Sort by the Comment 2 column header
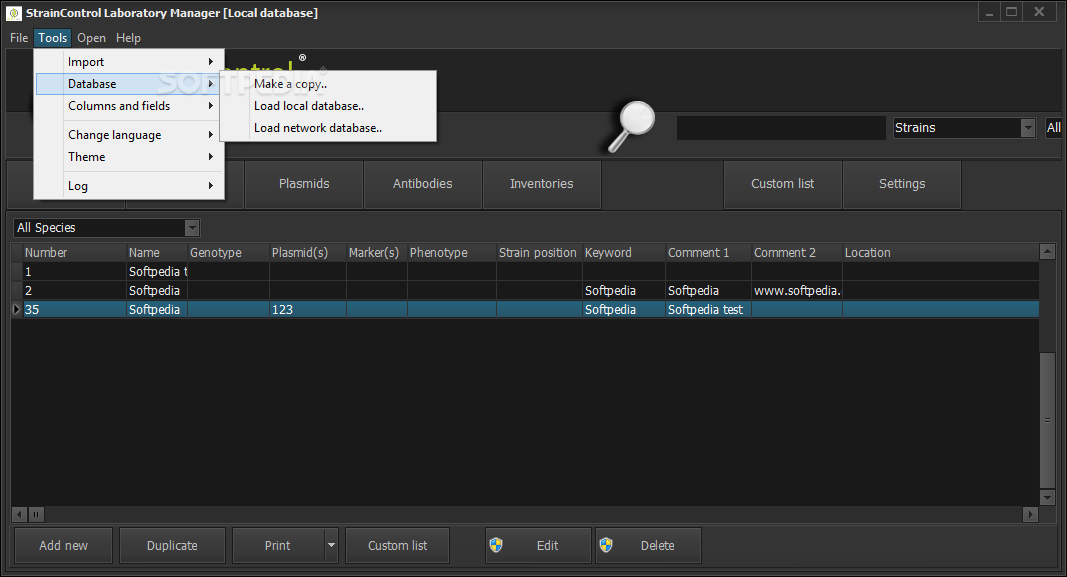This screenshot has width=1067, height=577. (x=797, y=252)
